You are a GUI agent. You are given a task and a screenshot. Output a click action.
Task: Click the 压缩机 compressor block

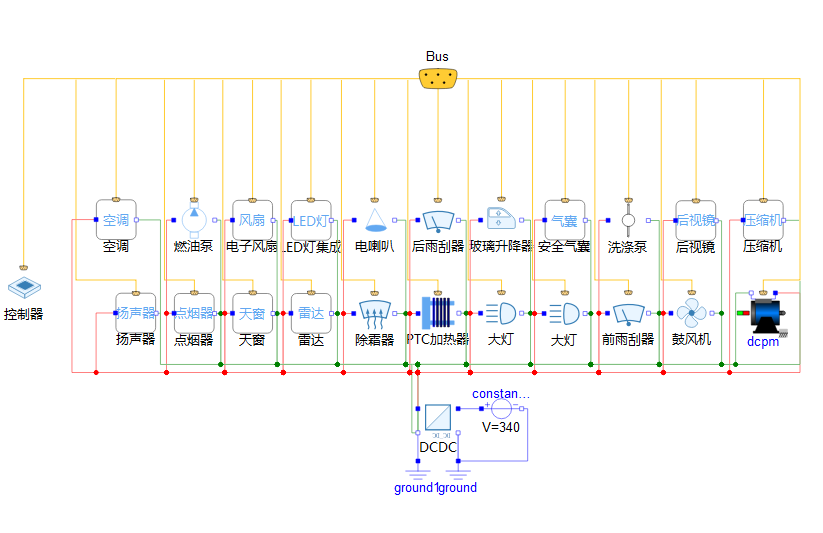point(763,219)
